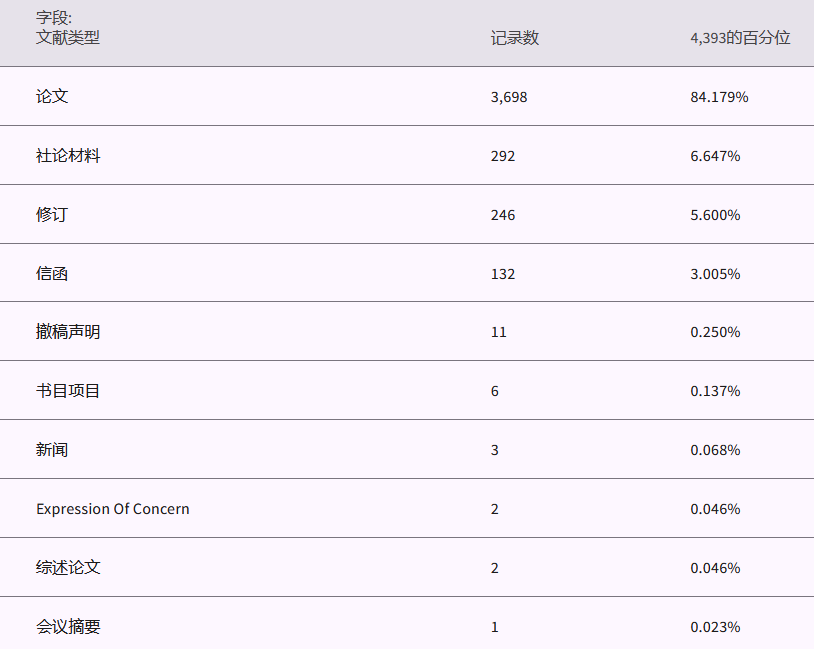Click the 修订 document type label
Viewport: 814px width, 649px height.
tap(52, 215)
